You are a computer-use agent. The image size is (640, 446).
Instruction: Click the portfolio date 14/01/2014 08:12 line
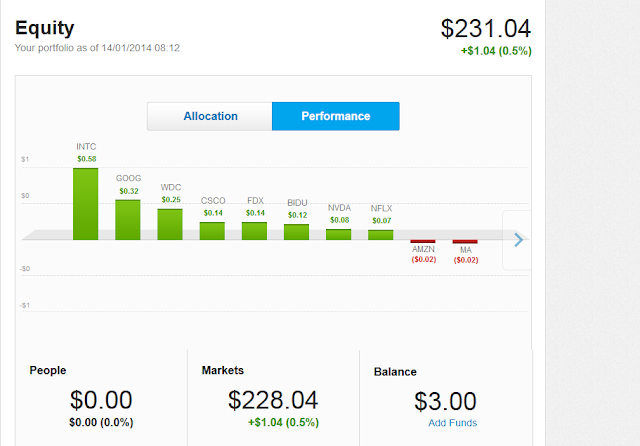97,48
